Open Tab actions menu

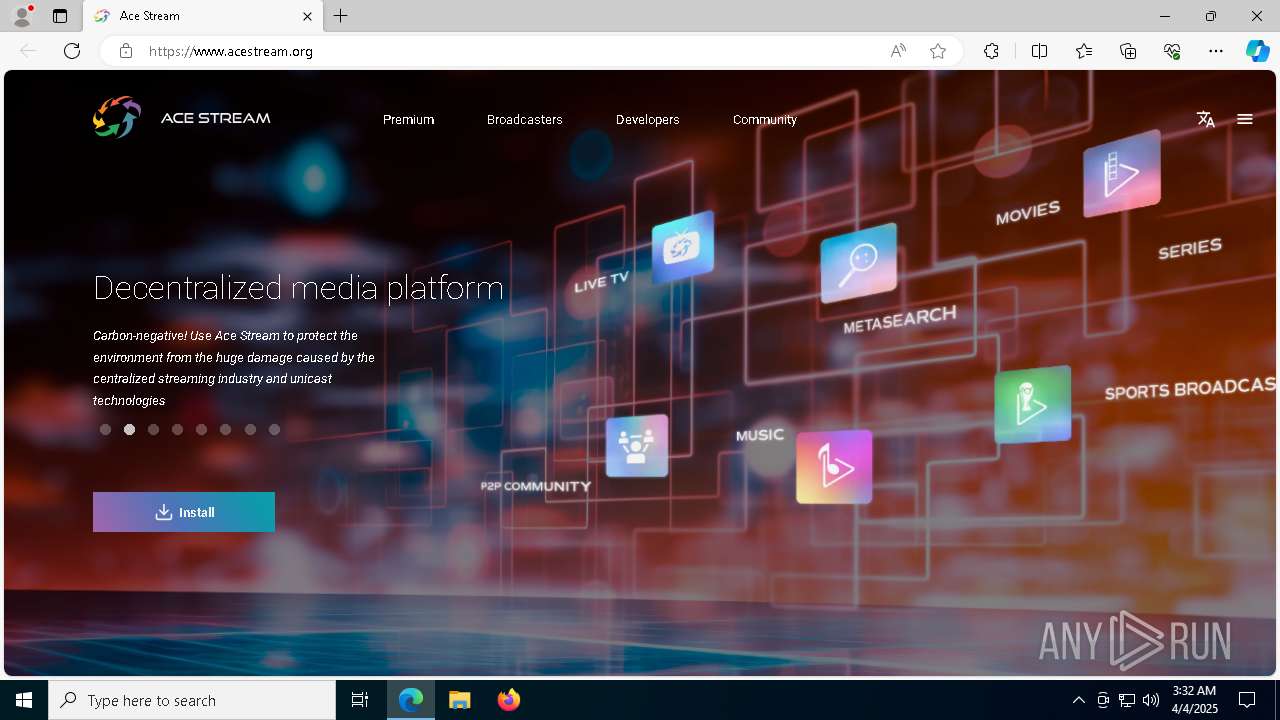pos(60,16)
